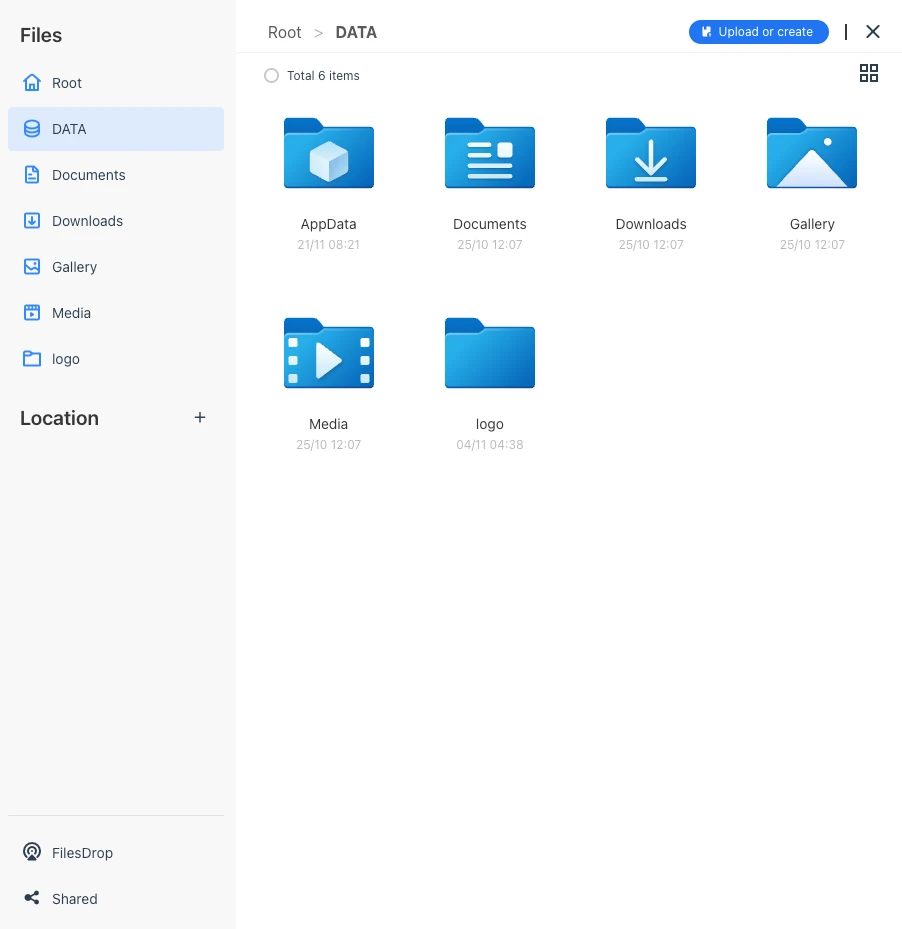Click the Shared share icon

pyautogui.click(x=32, y=898)
